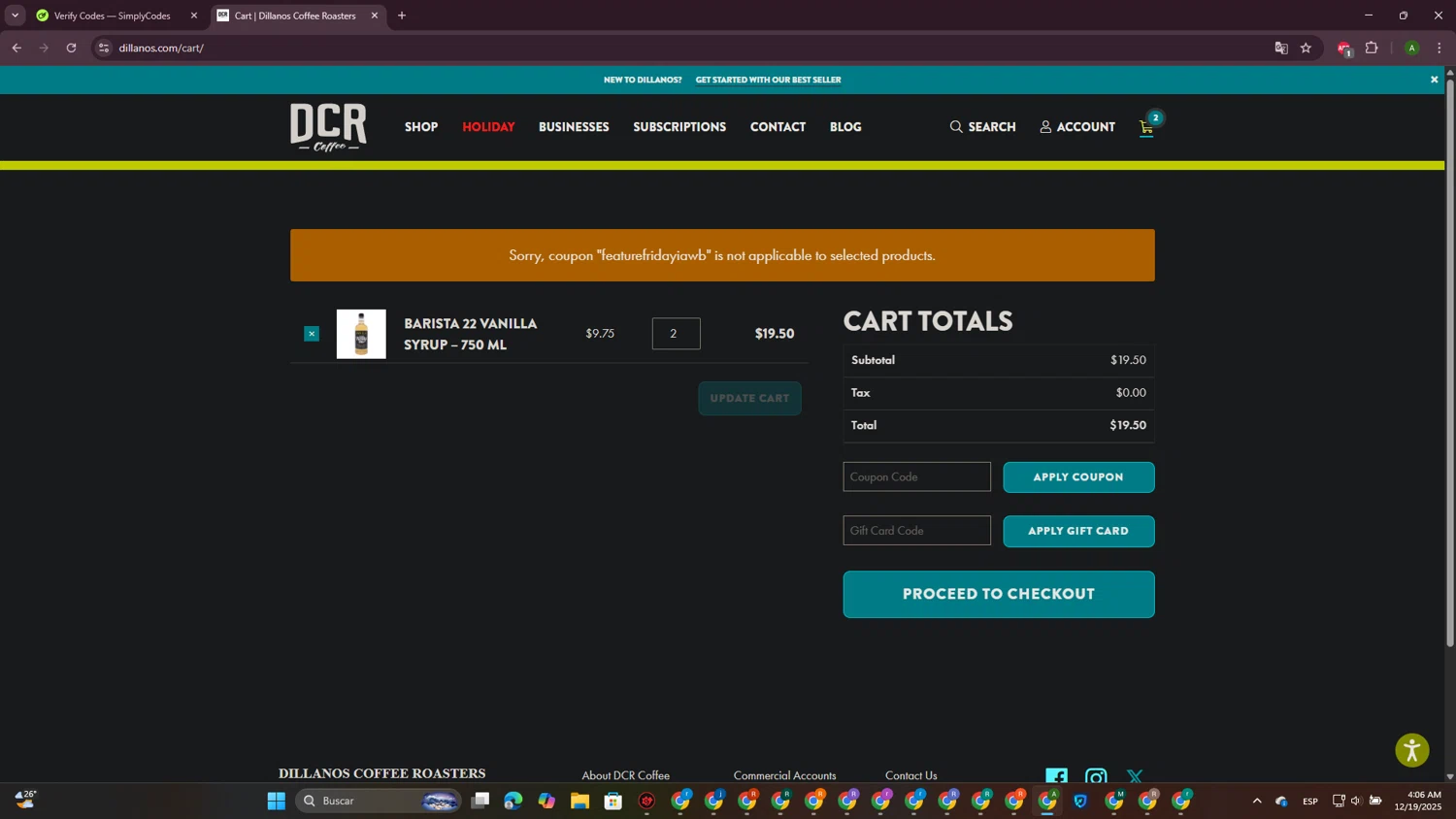The width and height of the screenshot is (1456, 819).
Task: Proceed to Checkout
Action: pos(999,594)
